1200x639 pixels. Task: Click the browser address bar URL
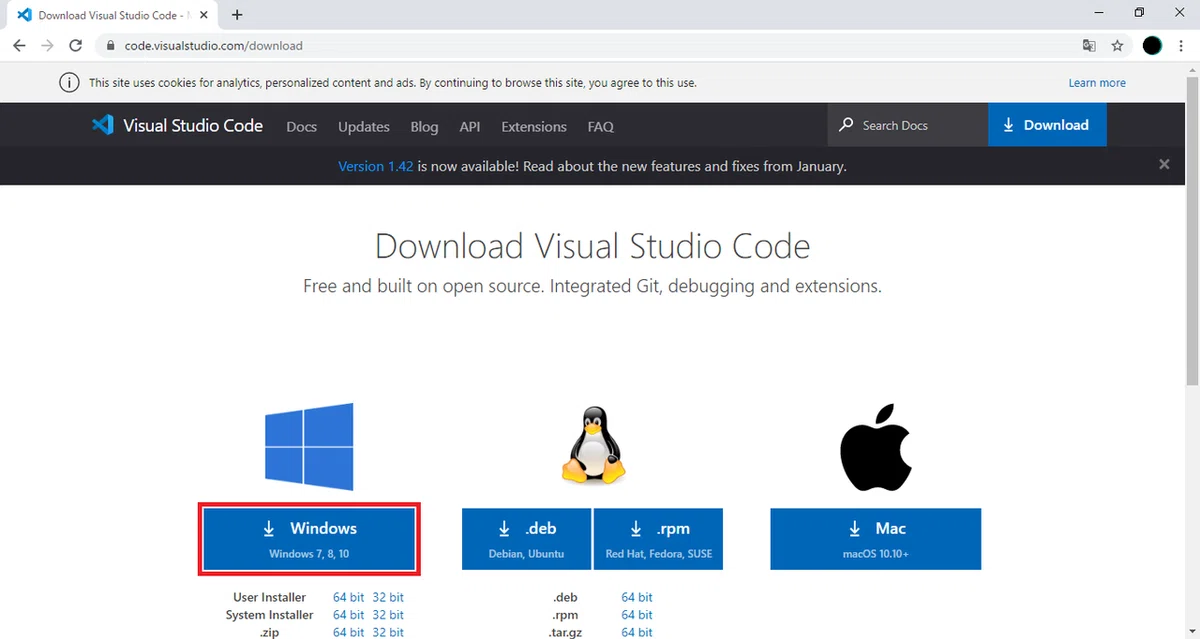click(214, 46)
